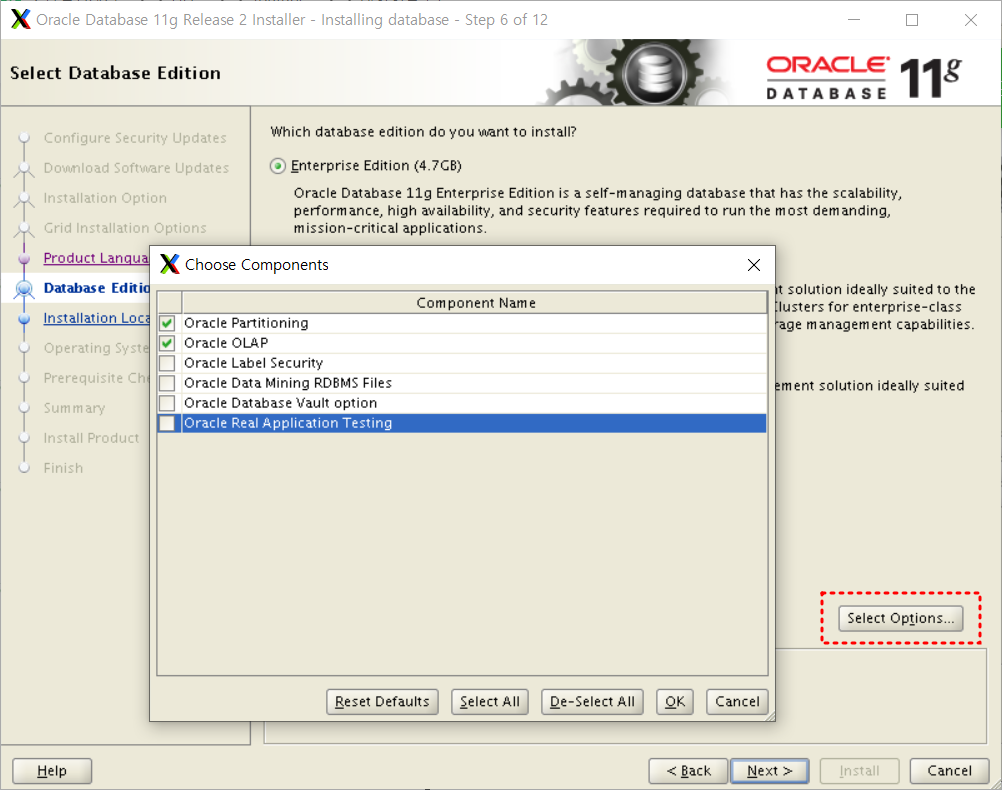Tick the Oracle Database Vault option checkbox
Screen dimensions: 1002x790
tap(167, 403)
